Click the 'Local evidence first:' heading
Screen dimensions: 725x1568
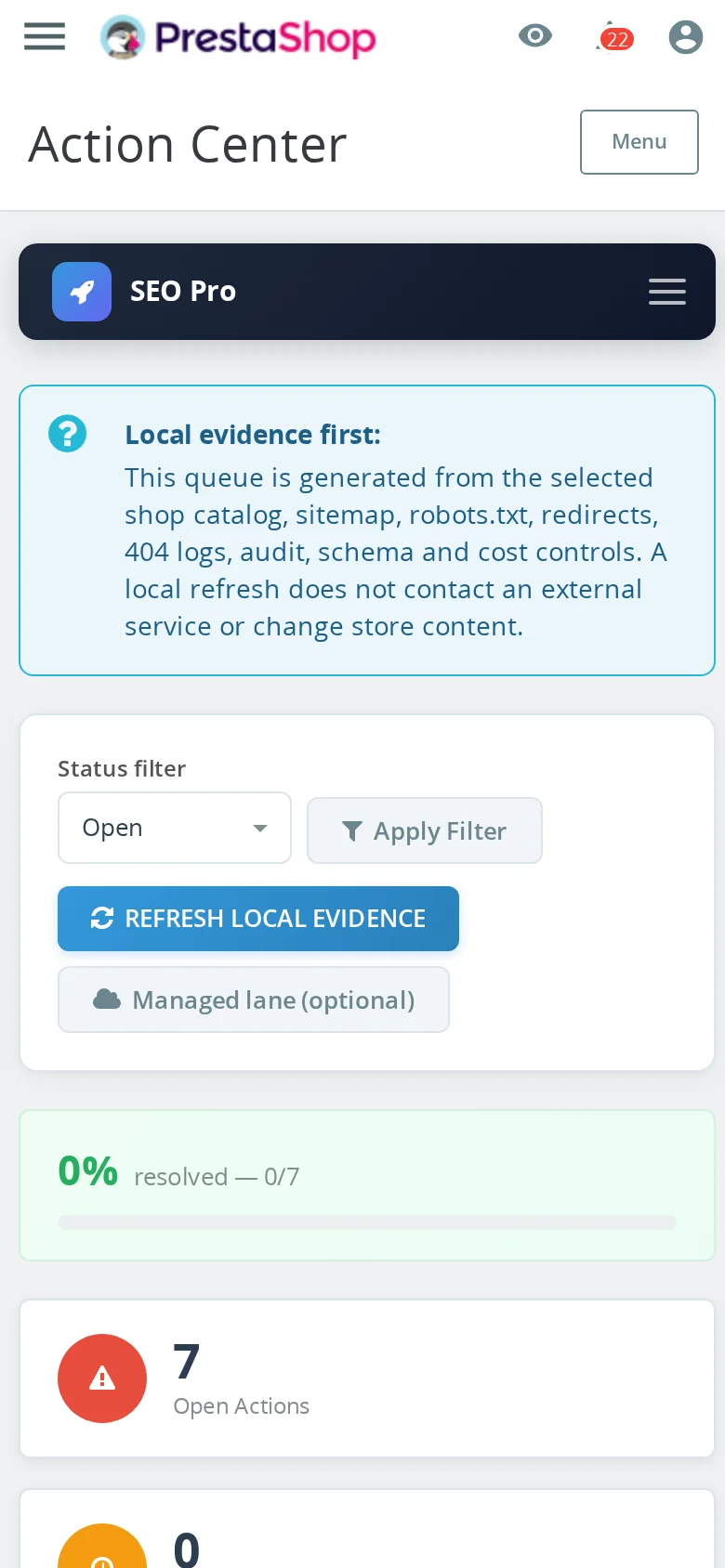(x=253, y=435)
